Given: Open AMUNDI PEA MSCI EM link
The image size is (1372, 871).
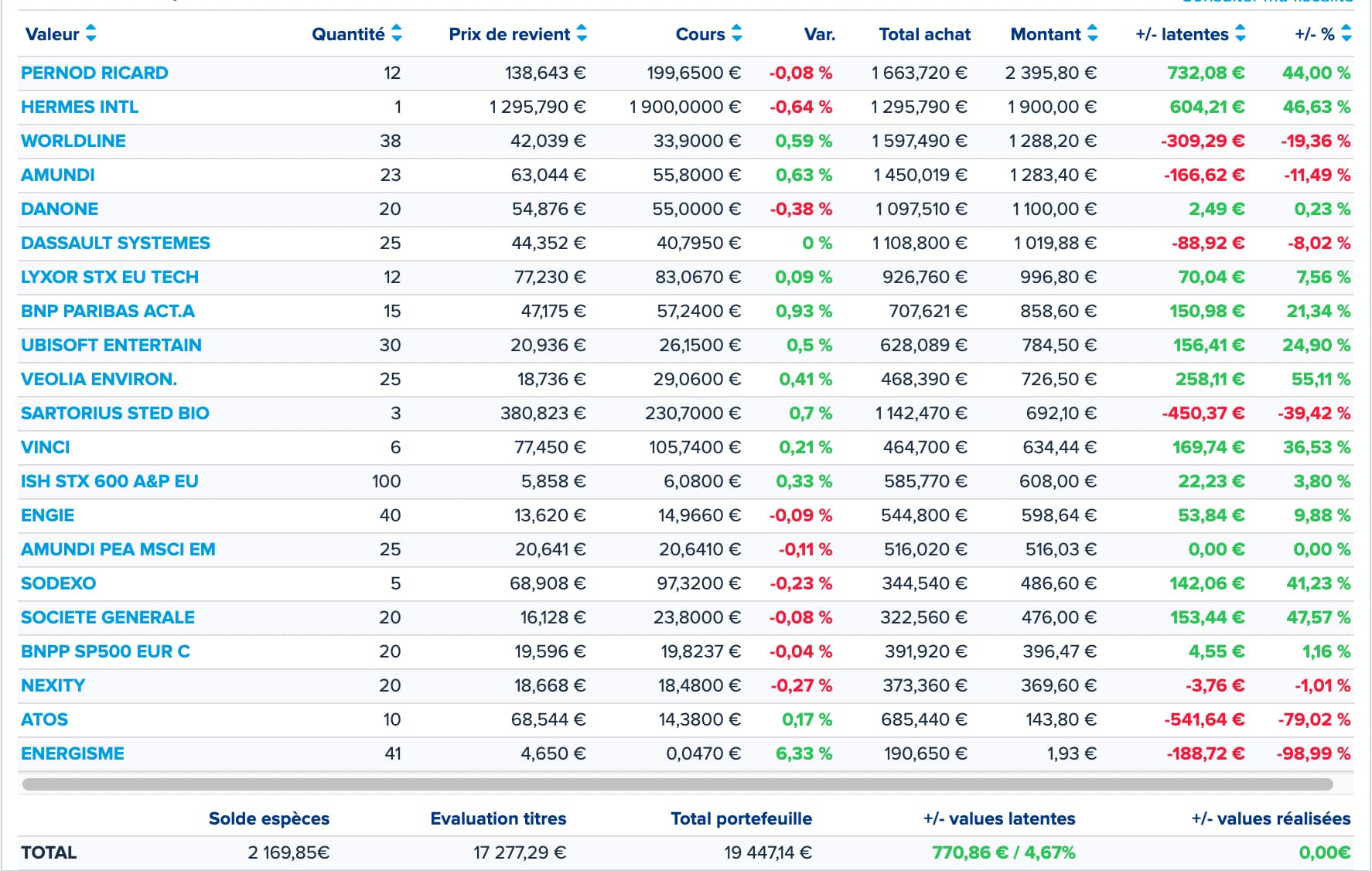Looking at the screenshot, I should [118, 549].
